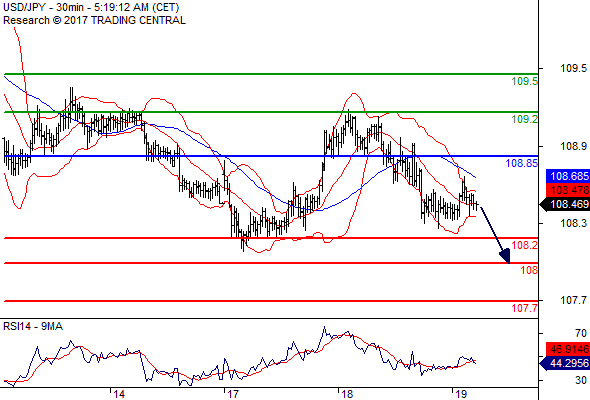
Task: Select the date marker 17 on time axis
Action: (x=233, y=394)
